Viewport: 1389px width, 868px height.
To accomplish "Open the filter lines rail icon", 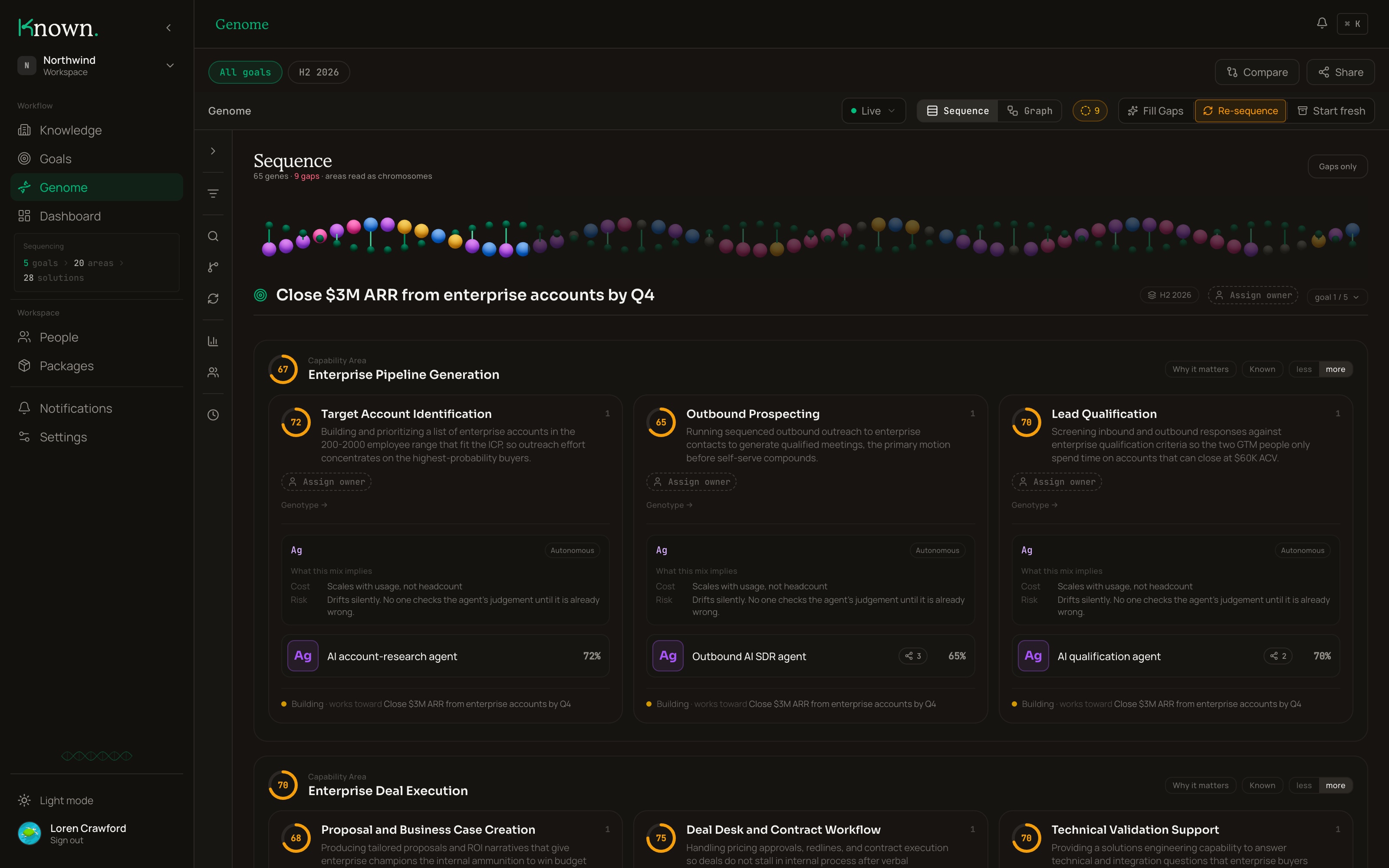I will coord(213,194).
